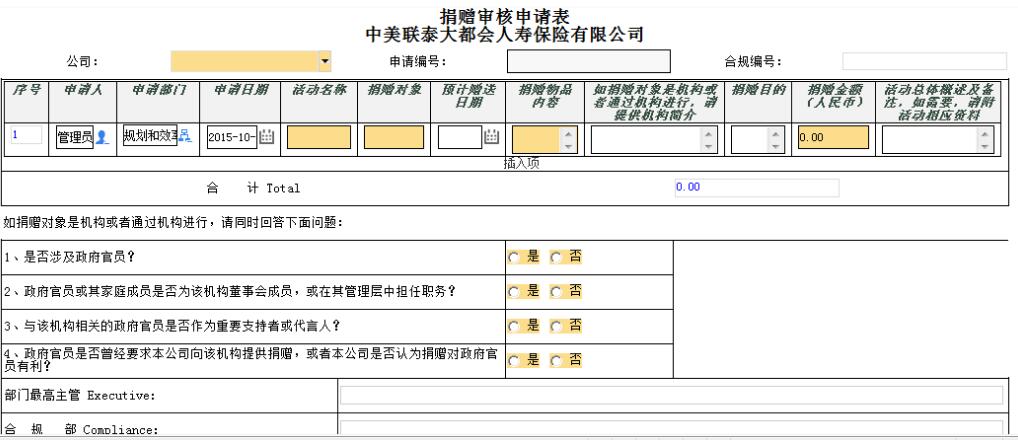Expand the 公司 dropdown arrow
1018x445 pixels.
click(x=325, y=61)
